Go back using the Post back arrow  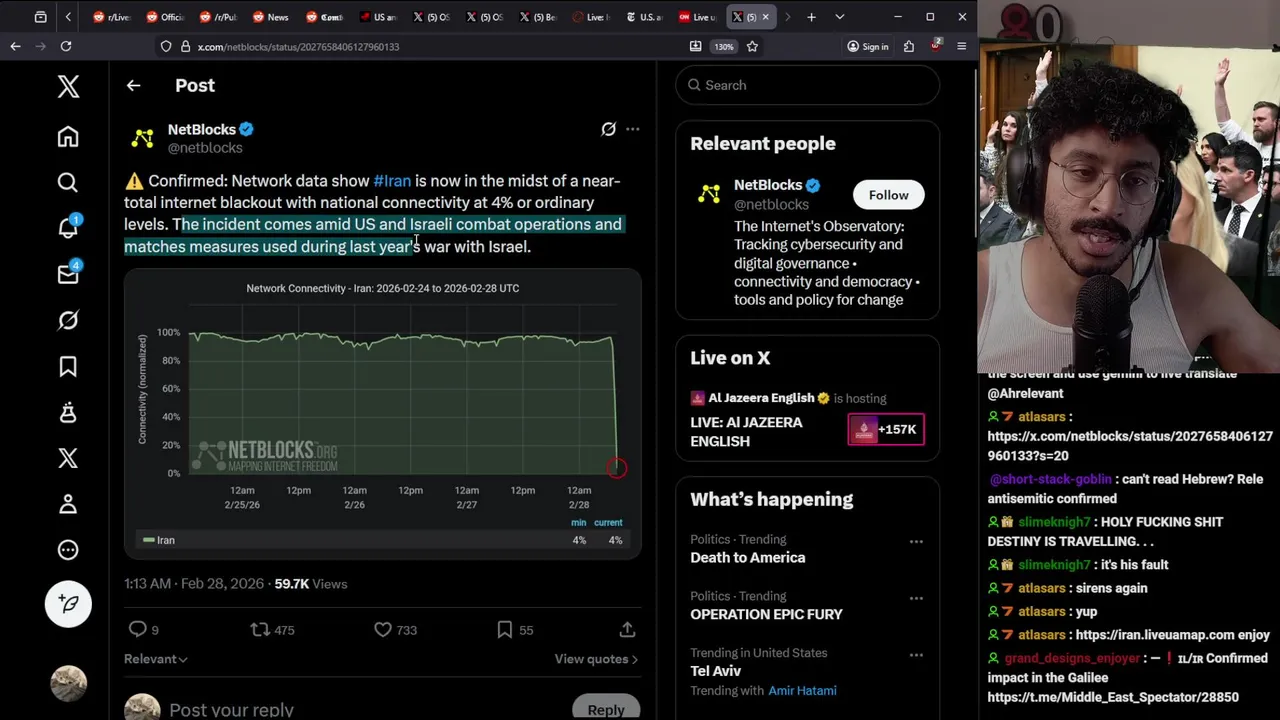click(133, 86)
